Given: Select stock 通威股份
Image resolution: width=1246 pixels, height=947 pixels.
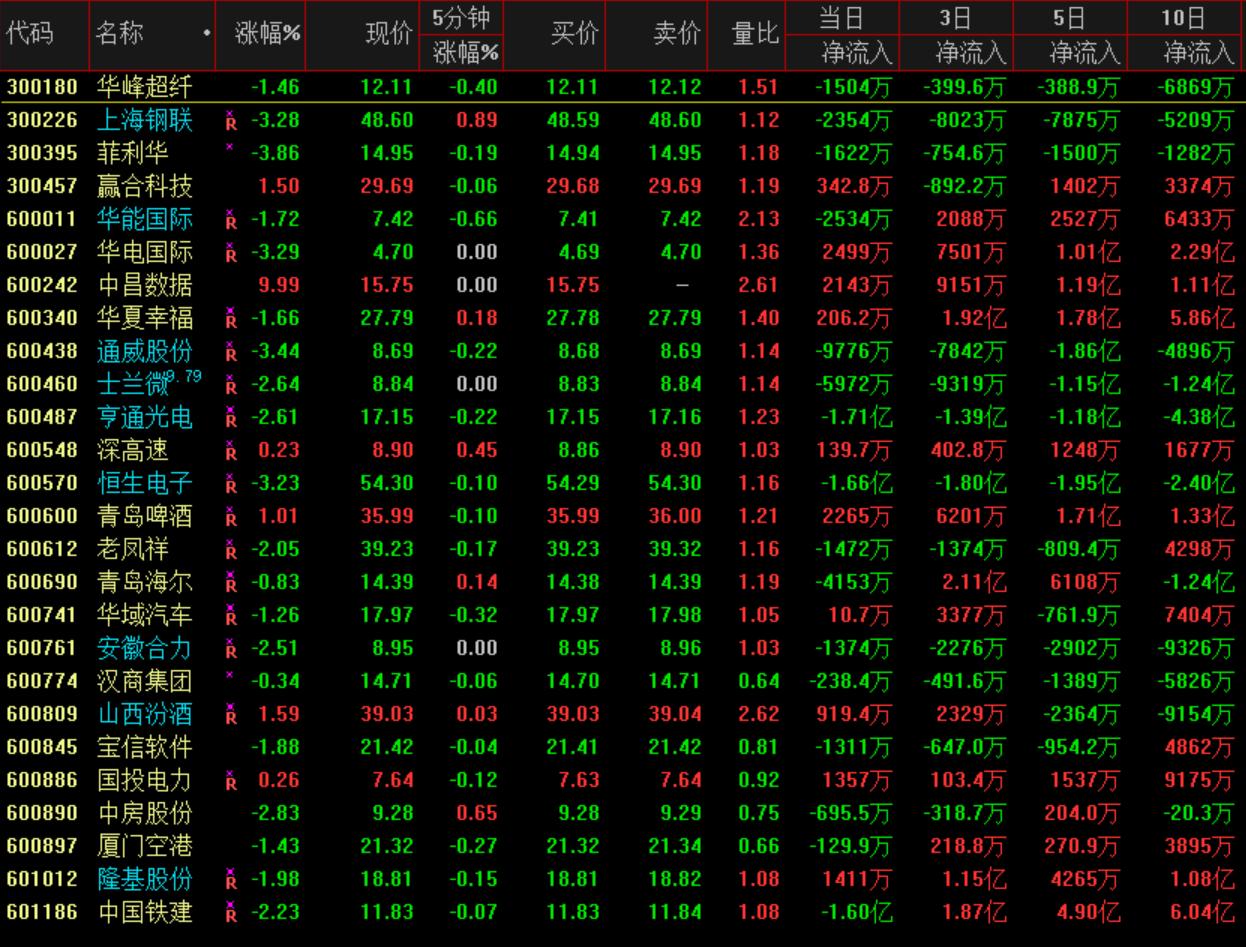Looking at the screenshot, I should click(144, 352).
